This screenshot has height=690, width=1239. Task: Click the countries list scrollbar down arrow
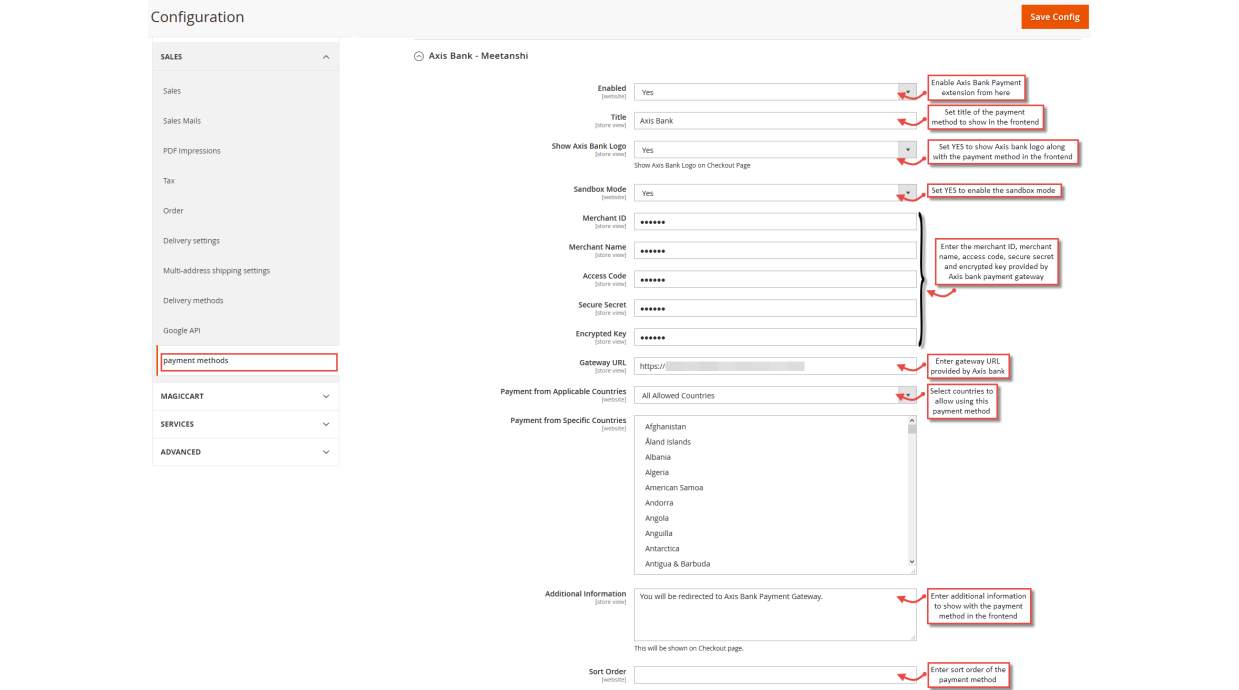coord(912,562)
